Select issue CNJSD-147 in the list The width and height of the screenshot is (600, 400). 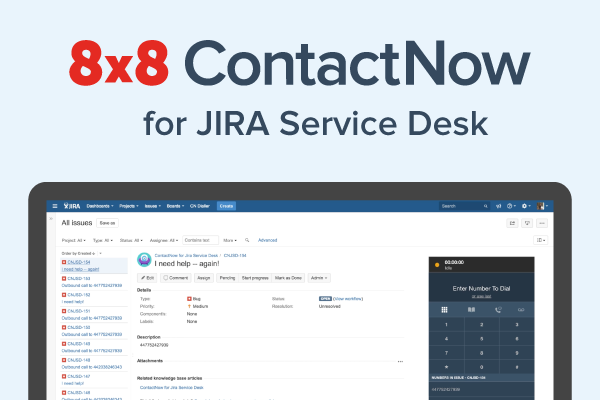(92, 380)
